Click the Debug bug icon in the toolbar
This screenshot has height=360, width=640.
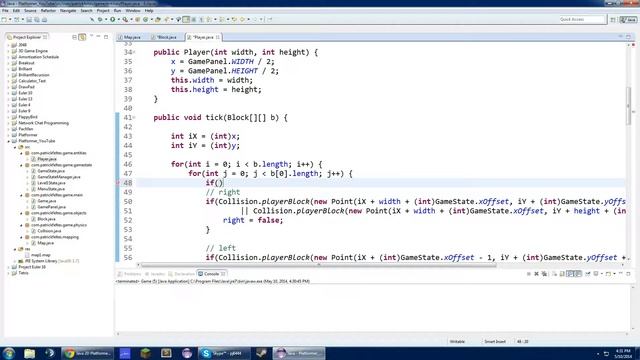(x=100, y=19)
